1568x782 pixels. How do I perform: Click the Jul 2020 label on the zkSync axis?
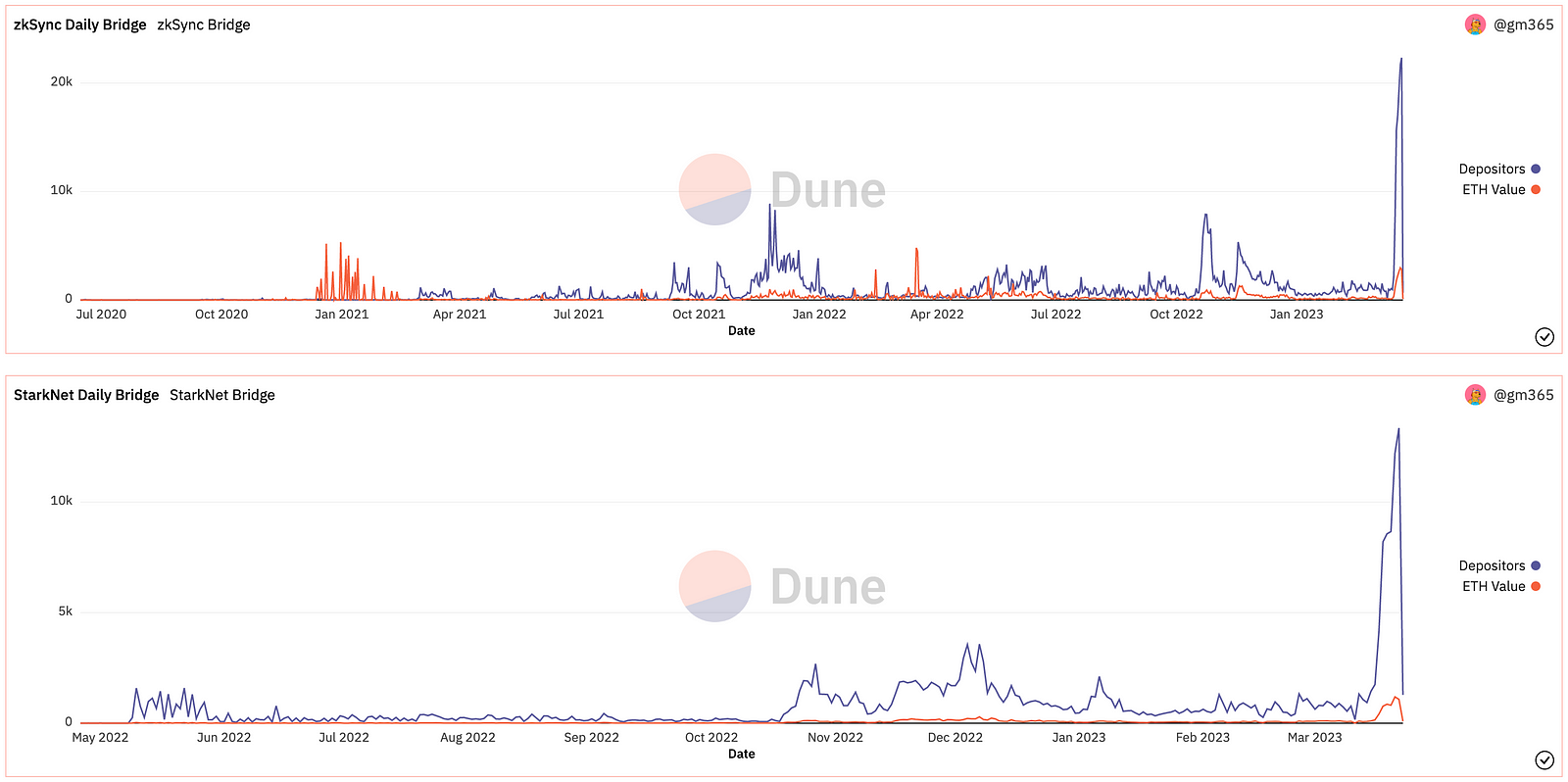(x=101, y=315)
